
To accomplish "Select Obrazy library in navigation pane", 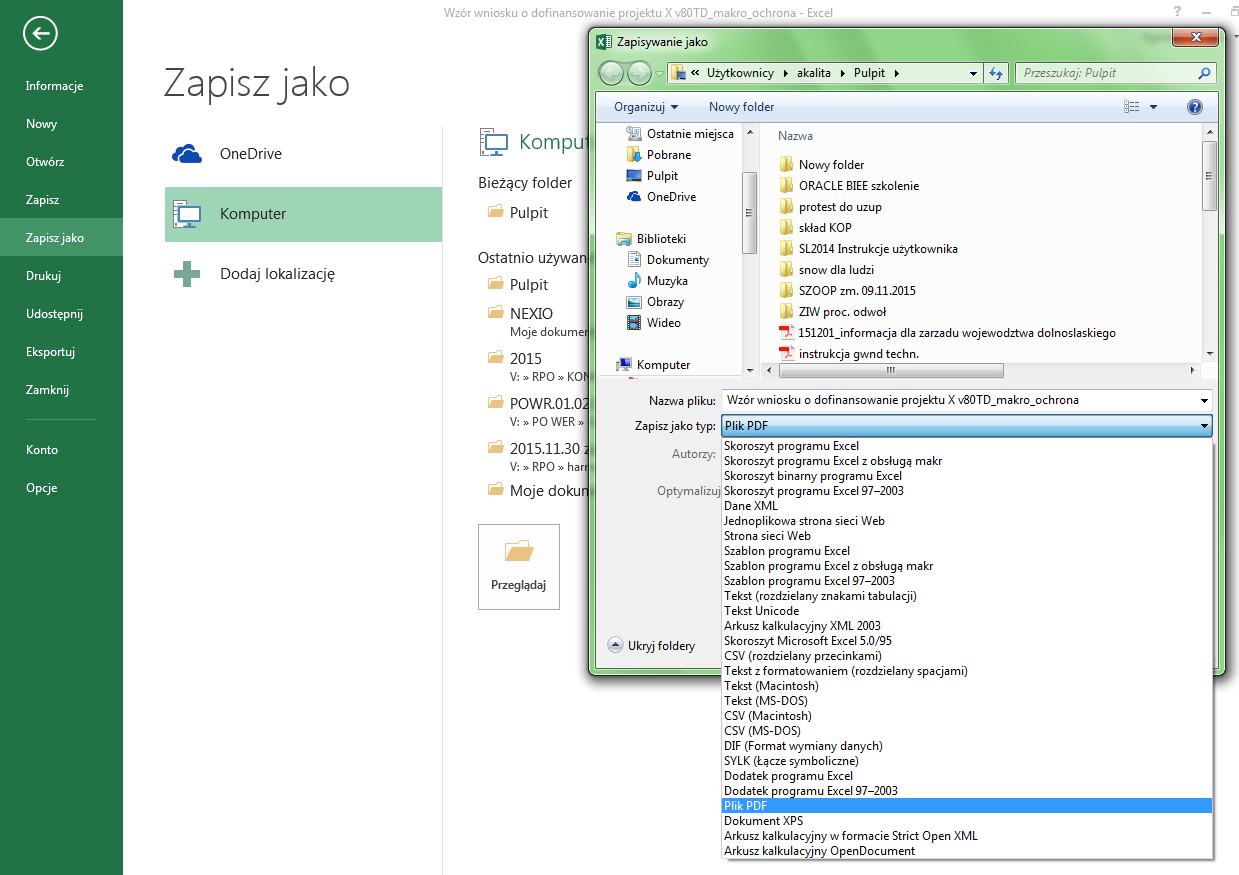I will tap(654, 302).
